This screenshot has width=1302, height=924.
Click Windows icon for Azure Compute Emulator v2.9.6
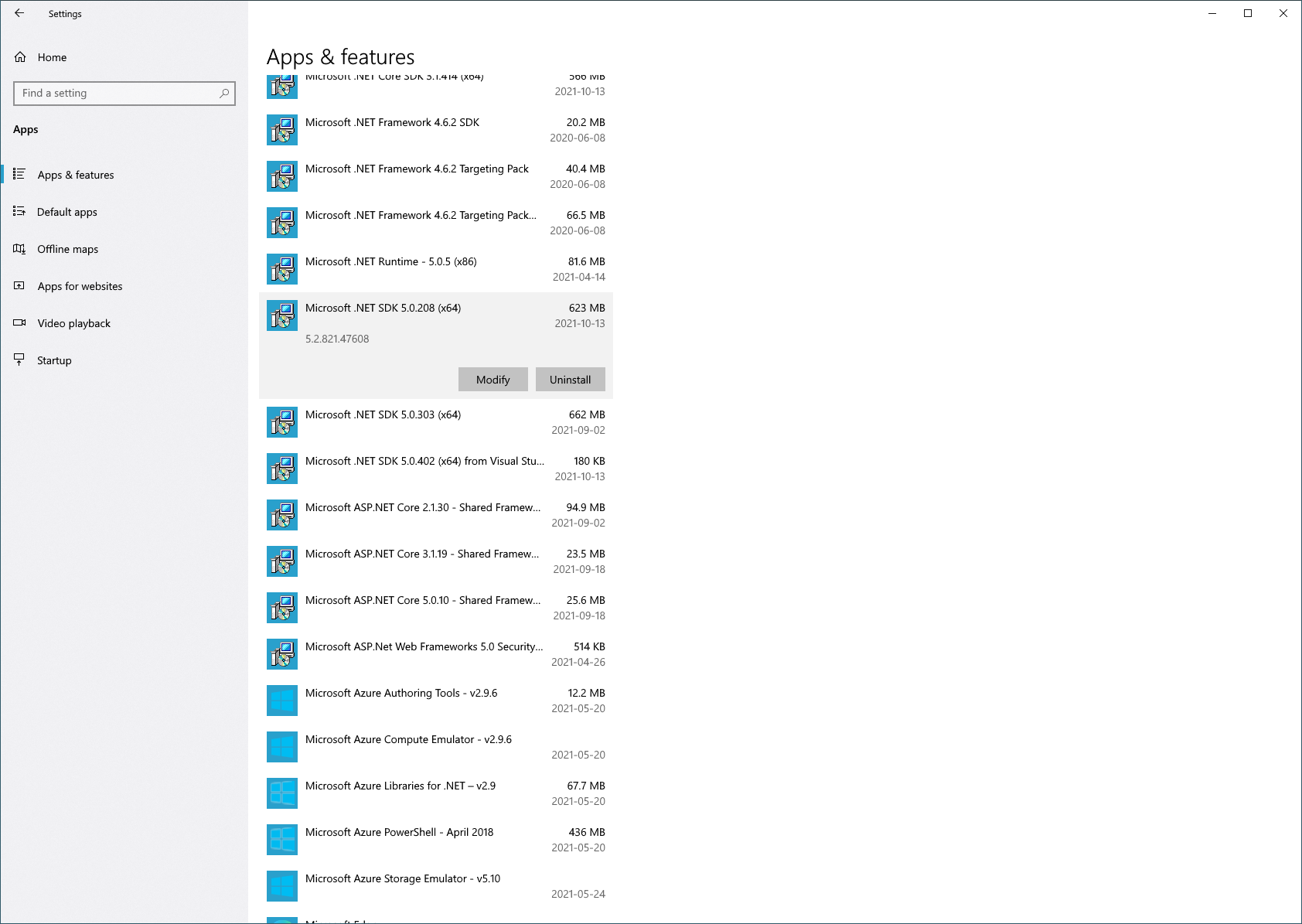coord(282,747)
